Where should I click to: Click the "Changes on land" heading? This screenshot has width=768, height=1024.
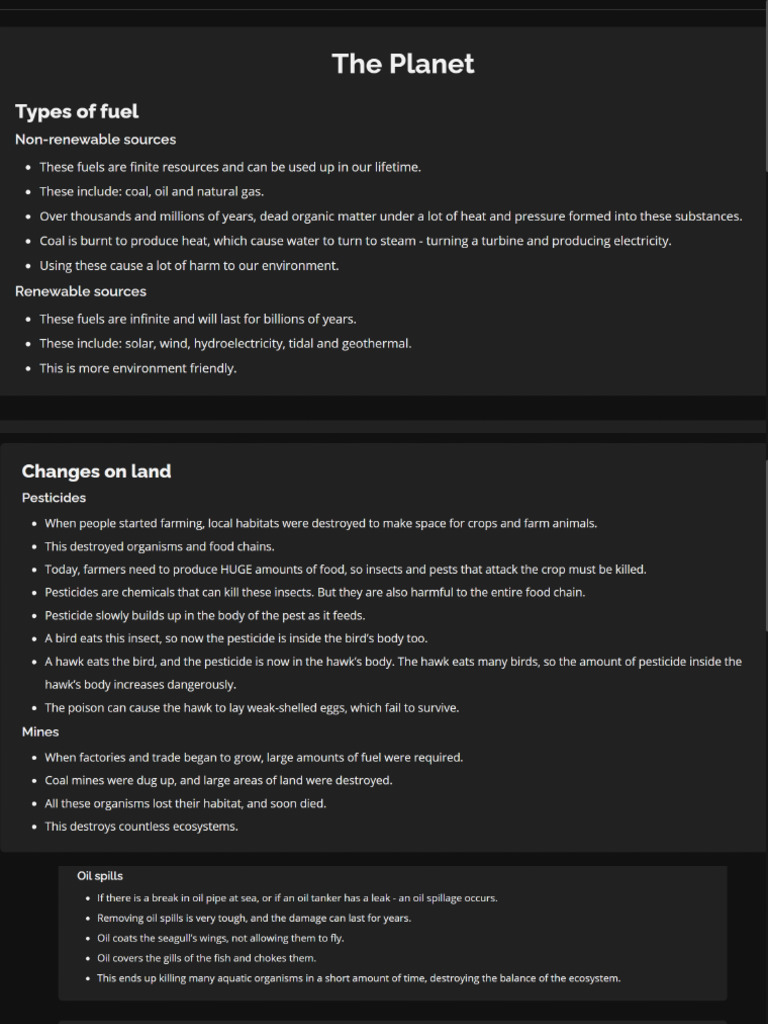pyautogui.click(x=96, y=472)
